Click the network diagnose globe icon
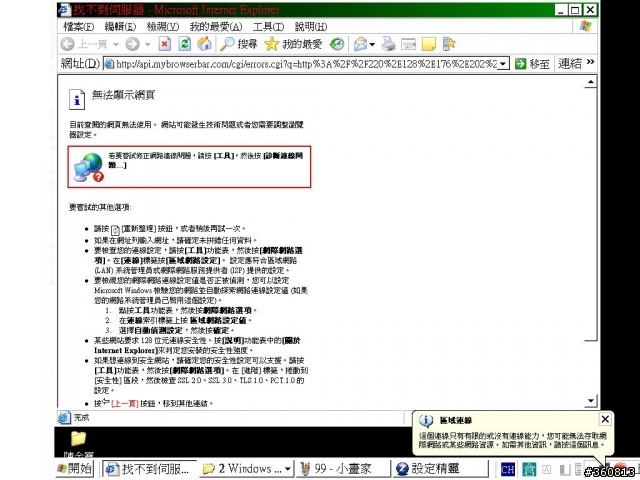This screenshot has width=640, height=480. click(89, 167)
